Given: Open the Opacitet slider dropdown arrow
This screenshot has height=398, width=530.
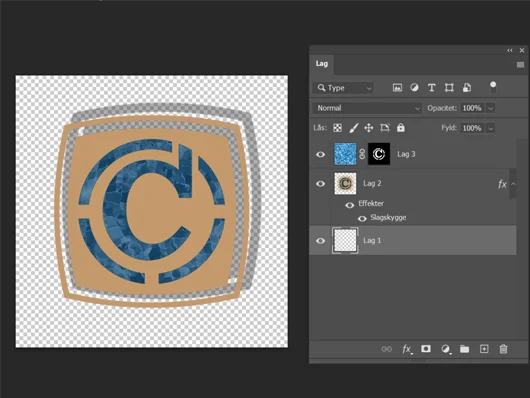Looking at the screenshot, I should (x=490, y=109).
